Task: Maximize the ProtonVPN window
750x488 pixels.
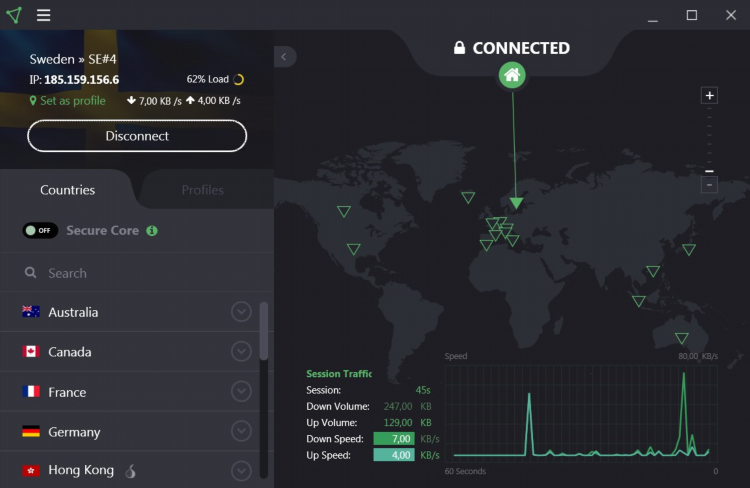Action: click(692, 15)
